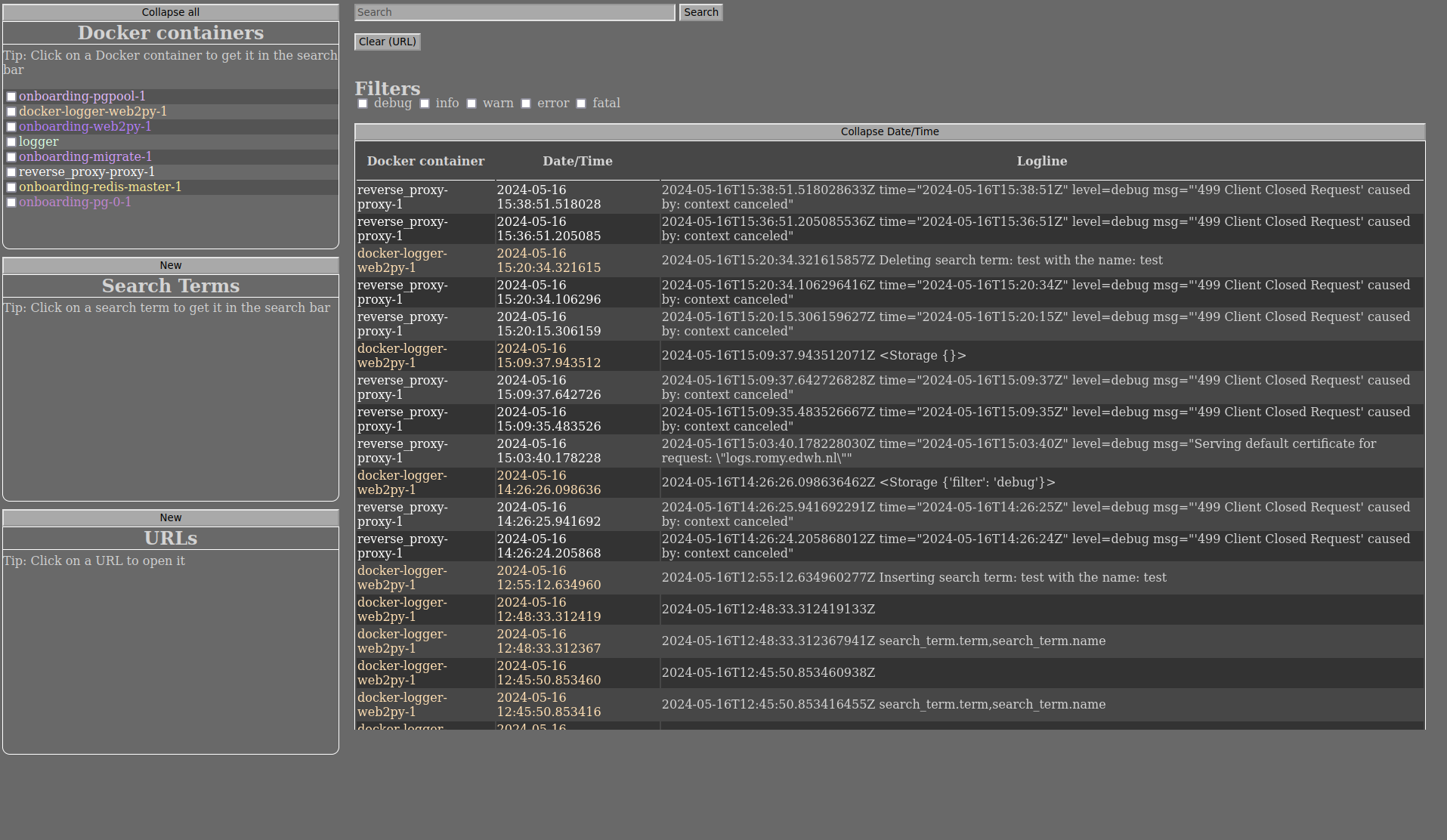Screen dimensions: 1447x840
Task: Open docker-logger-web2py-1 link in sidebar
Action: [93, 111]
